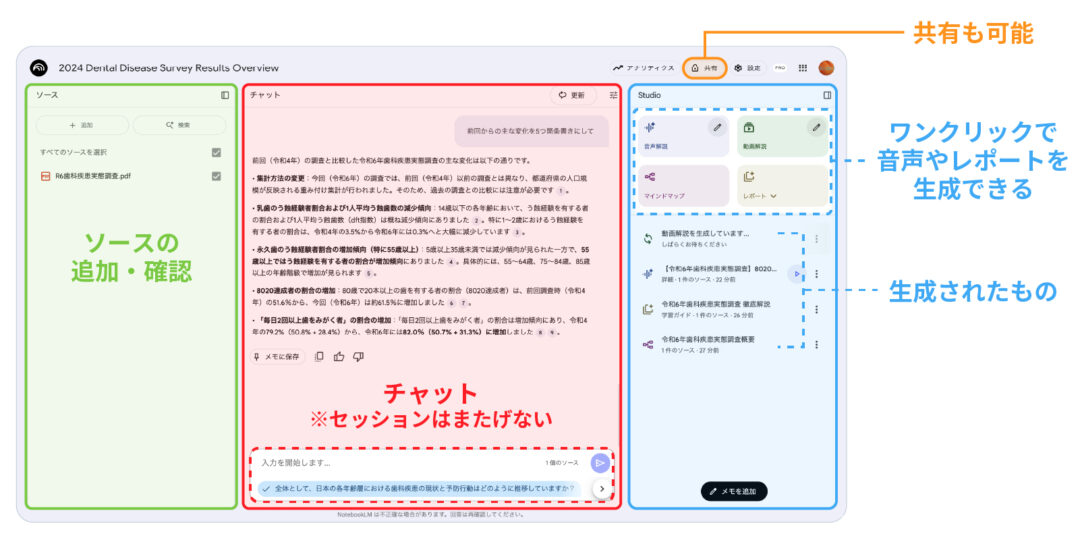Viewport: 1080px width, 534px height.
Task: Send the chat message with arrow button
Action: [599, 462]
